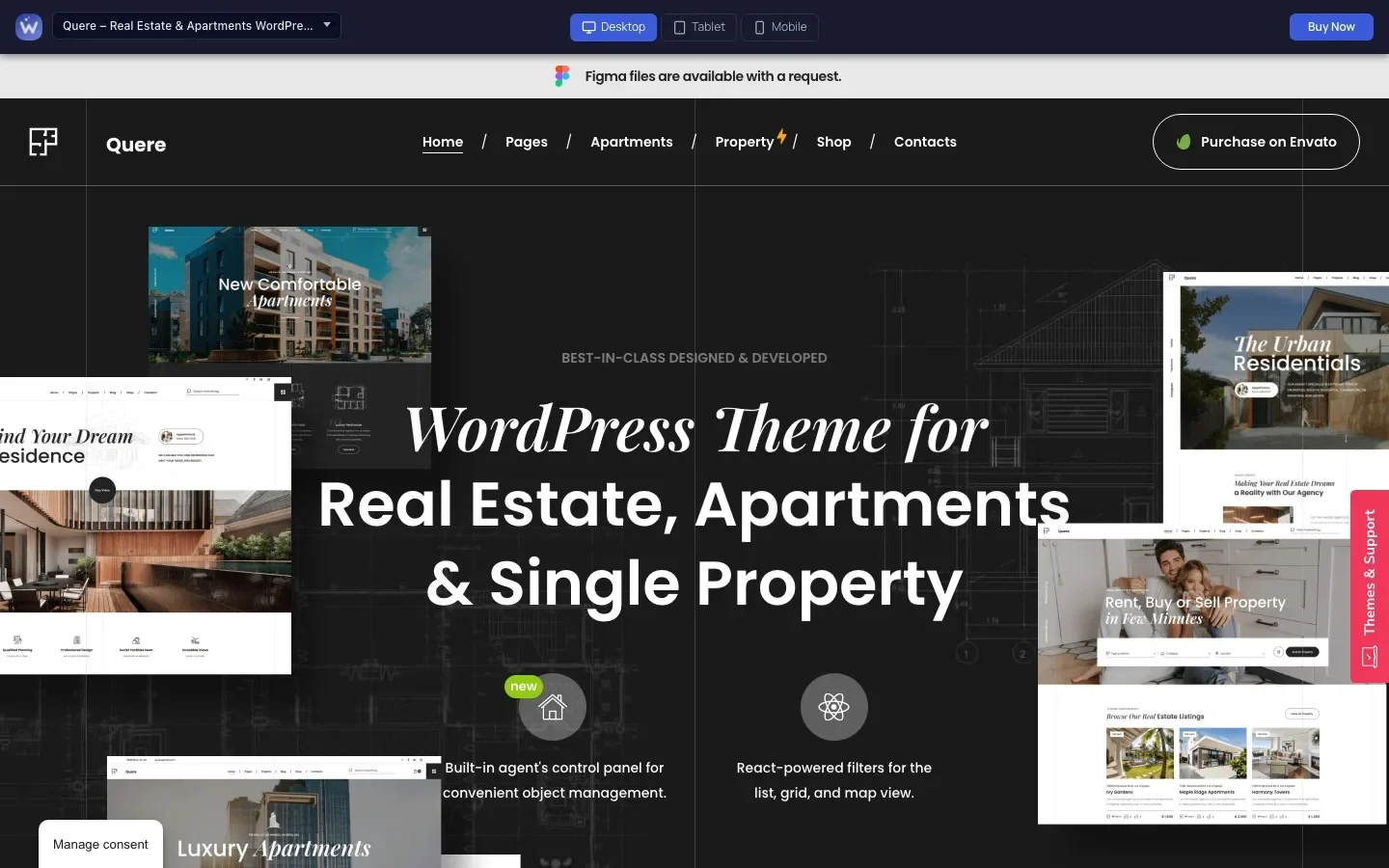This screenshot has width=1389, height=868.
Task: Open the Shop menu item
Action: [x=834, y=142]
